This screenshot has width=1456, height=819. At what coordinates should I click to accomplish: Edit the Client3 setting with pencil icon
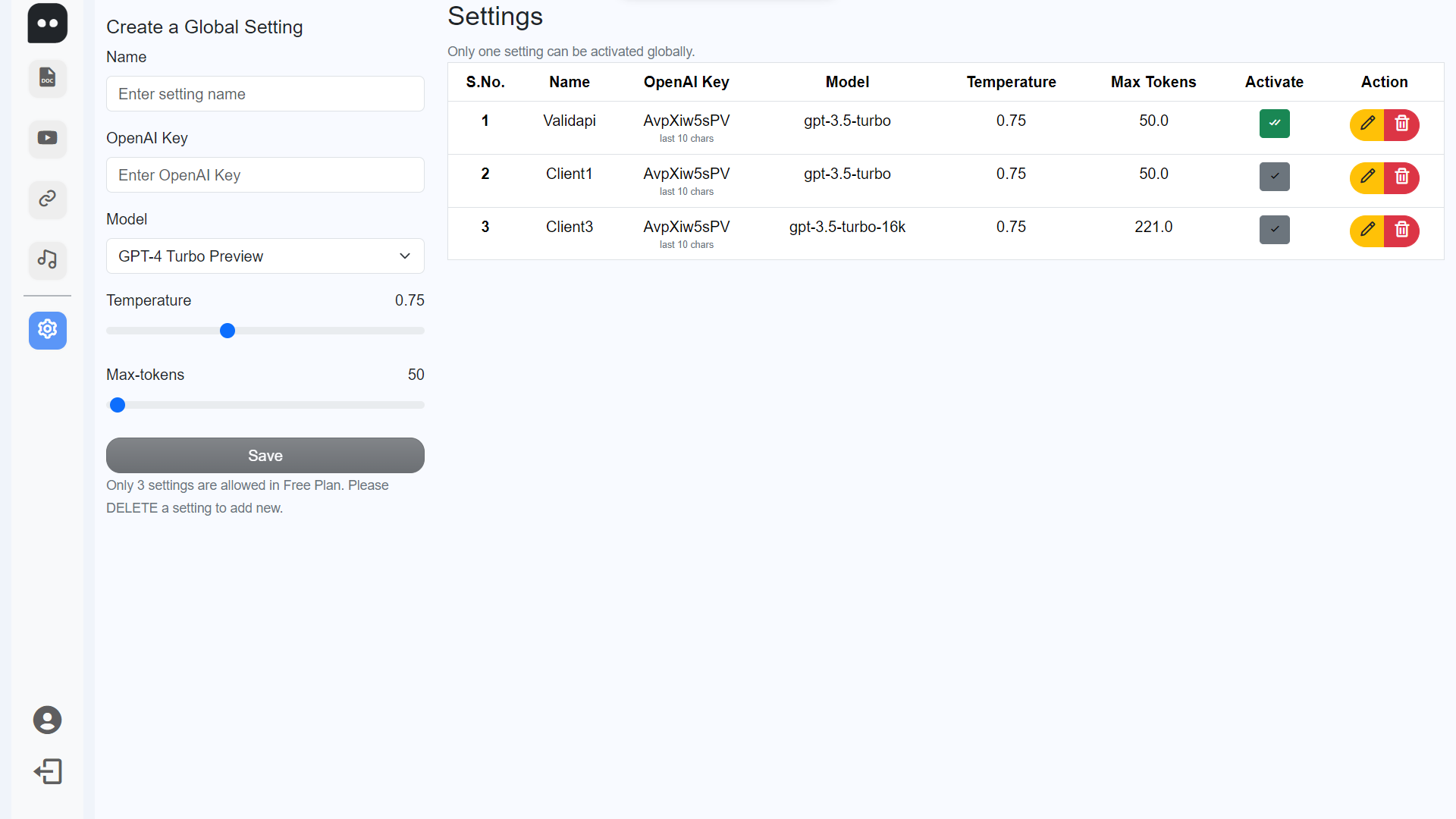(x=1367, y=230)
